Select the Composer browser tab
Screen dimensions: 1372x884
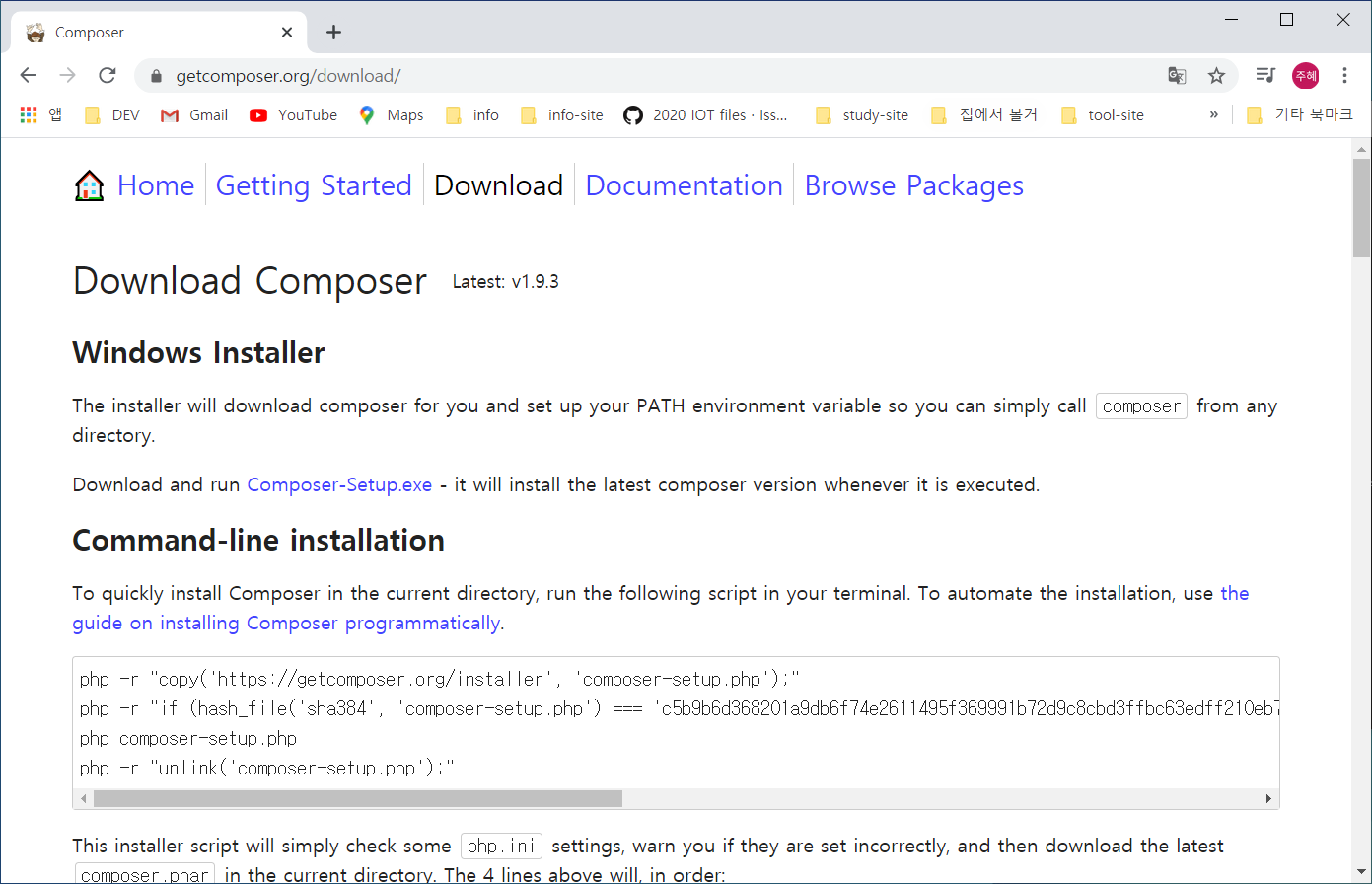158,32
